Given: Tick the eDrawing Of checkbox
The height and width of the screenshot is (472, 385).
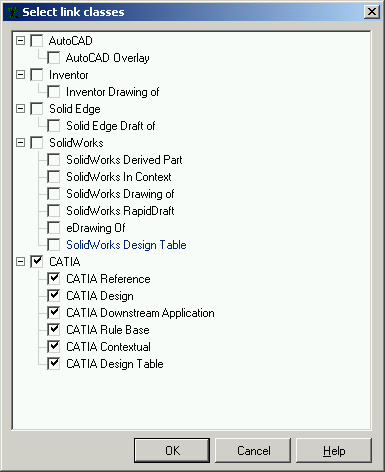Looking at the screenshot, I should tap(53, 228).
